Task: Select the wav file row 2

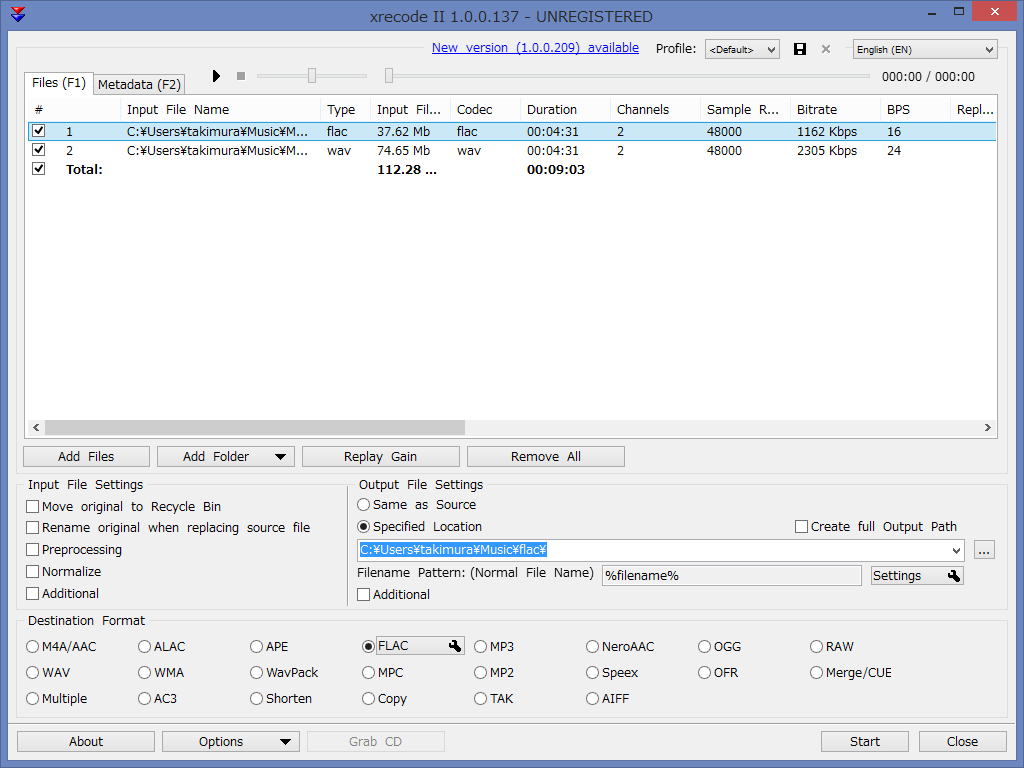Action: (x=512, y=150)
